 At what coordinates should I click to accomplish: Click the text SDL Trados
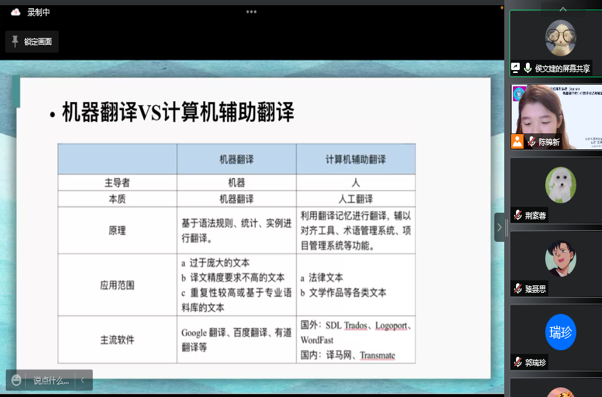point(346,326)
